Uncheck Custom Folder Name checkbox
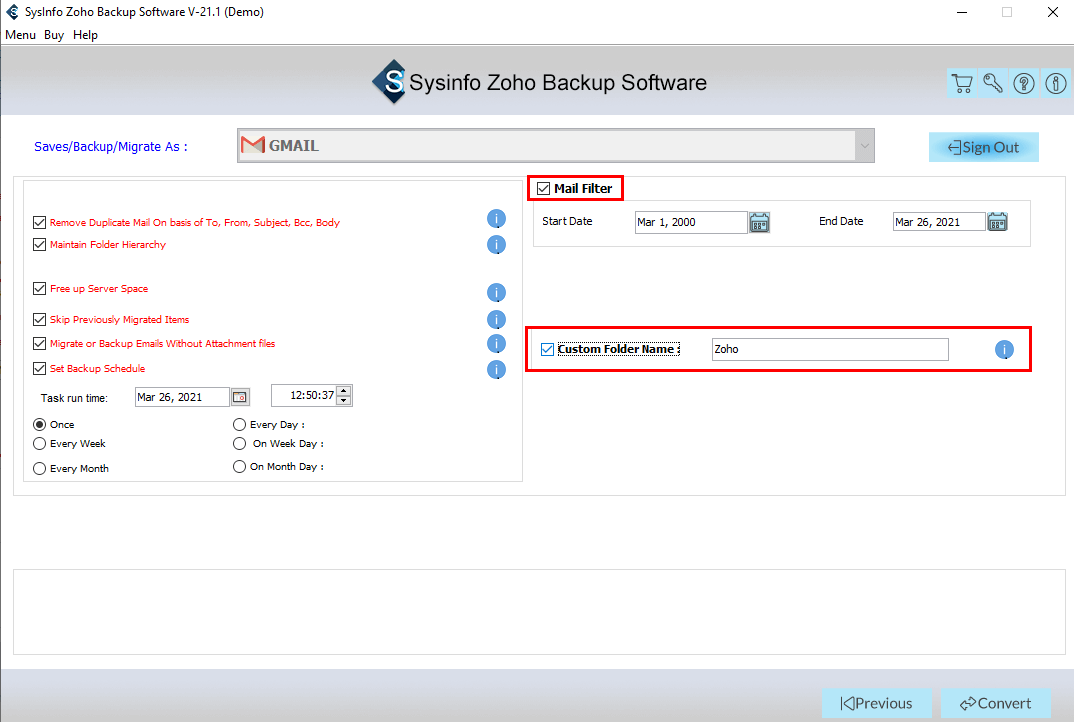Image resolution: width=1074 pixels, height=722 pixels. click(547, 349)
